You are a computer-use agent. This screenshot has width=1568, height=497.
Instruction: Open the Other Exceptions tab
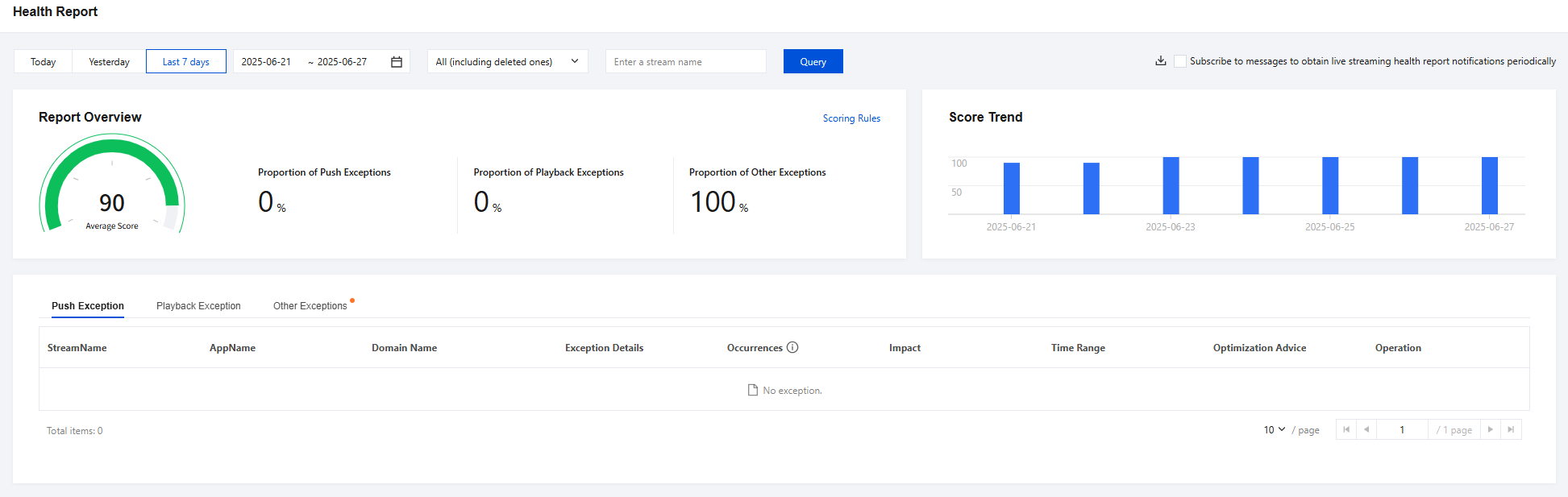310,306
